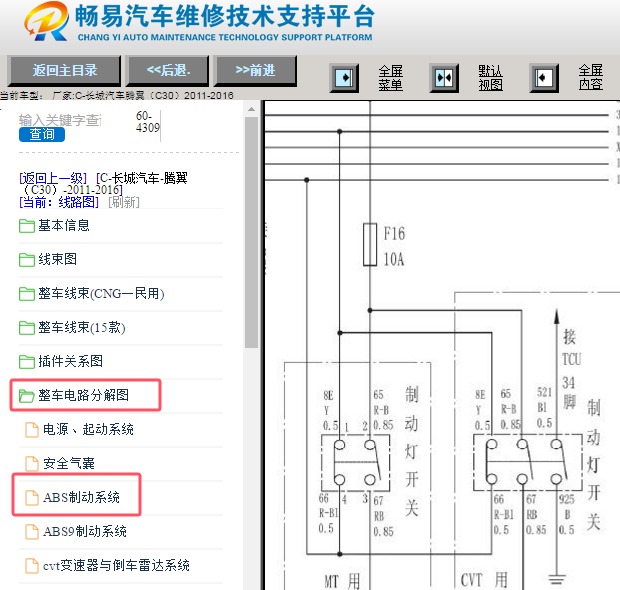
Task: Go forward with the >>前进 button
Action: (x=255, y=71)
